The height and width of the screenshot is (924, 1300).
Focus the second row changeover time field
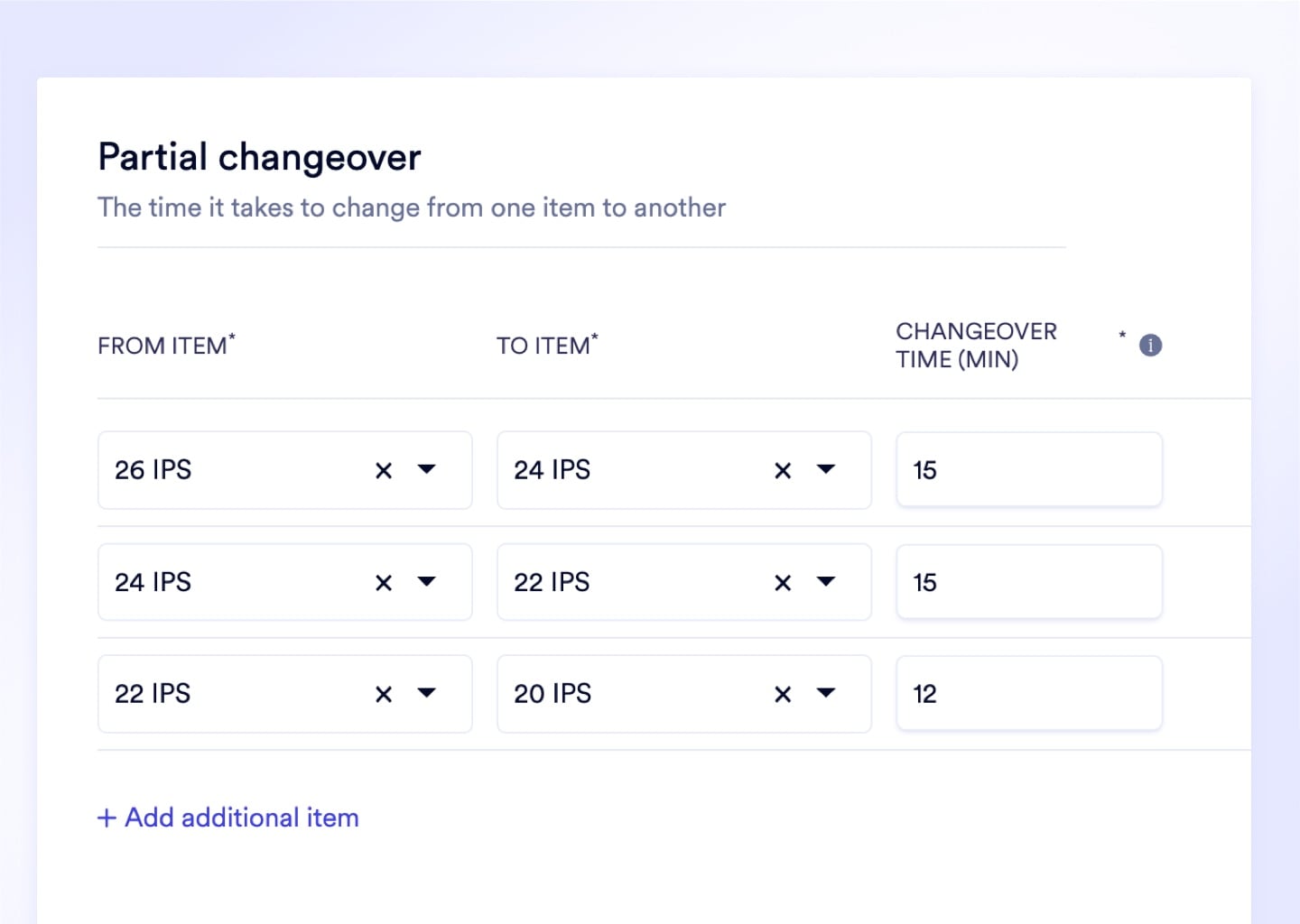click(x=1029, y=582)
